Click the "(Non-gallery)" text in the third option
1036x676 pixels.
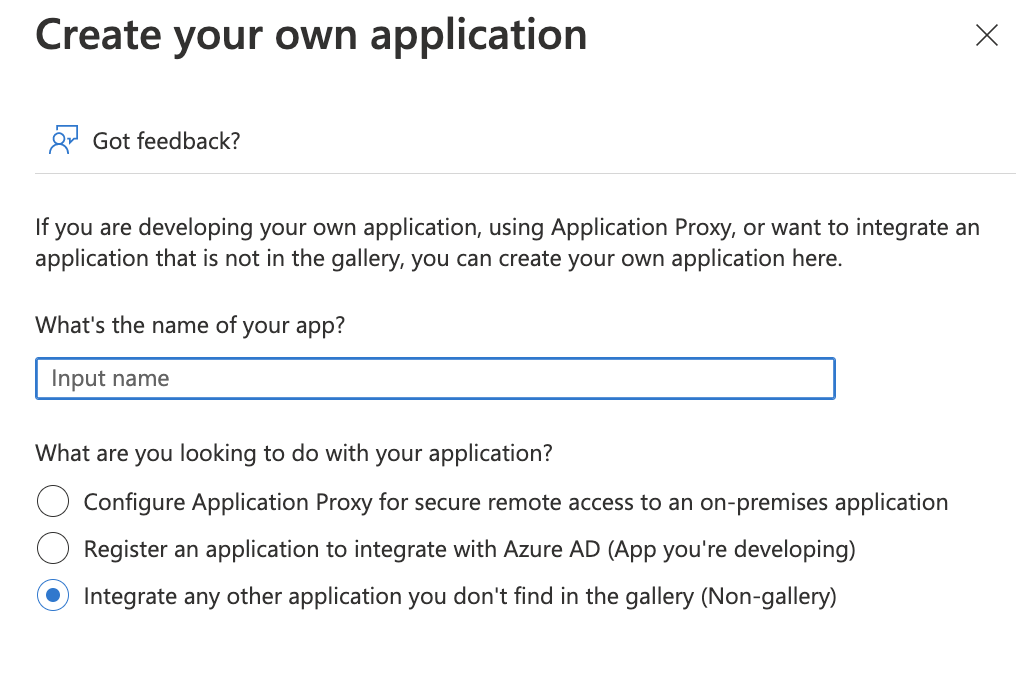click(768, 597)
